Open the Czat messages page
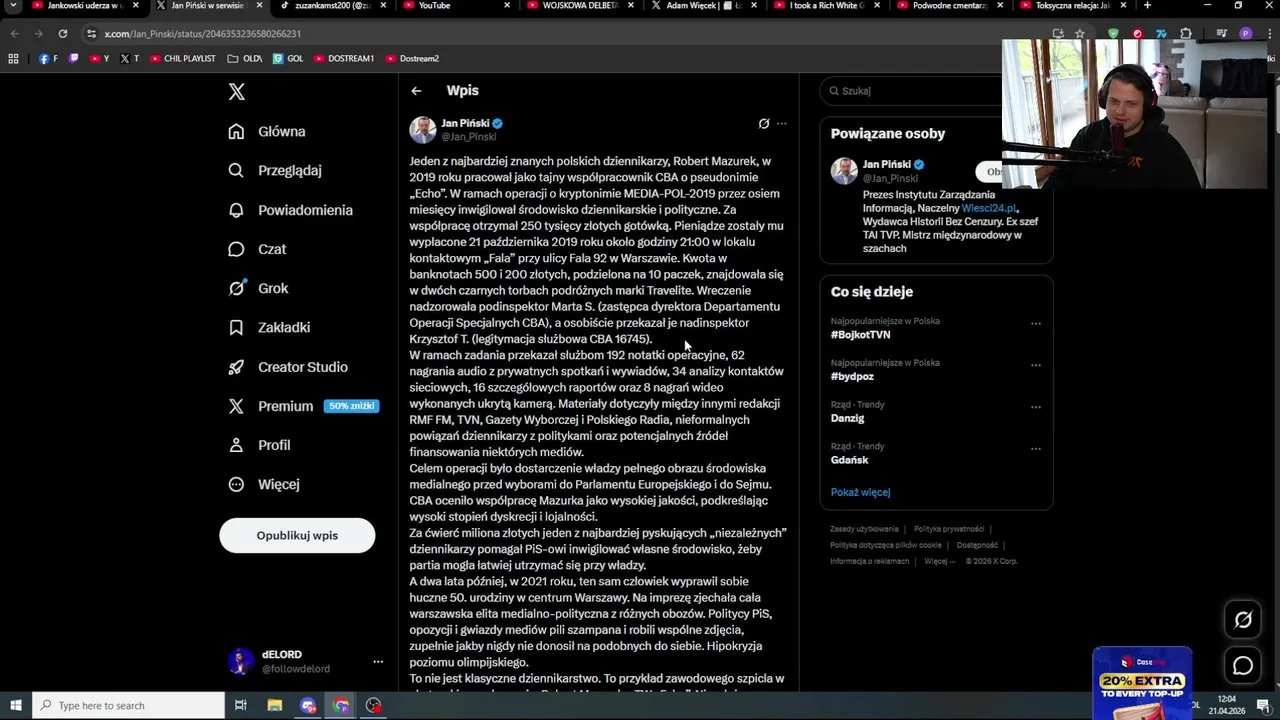This screenshot has width=1280, height=720. point(257,249)
